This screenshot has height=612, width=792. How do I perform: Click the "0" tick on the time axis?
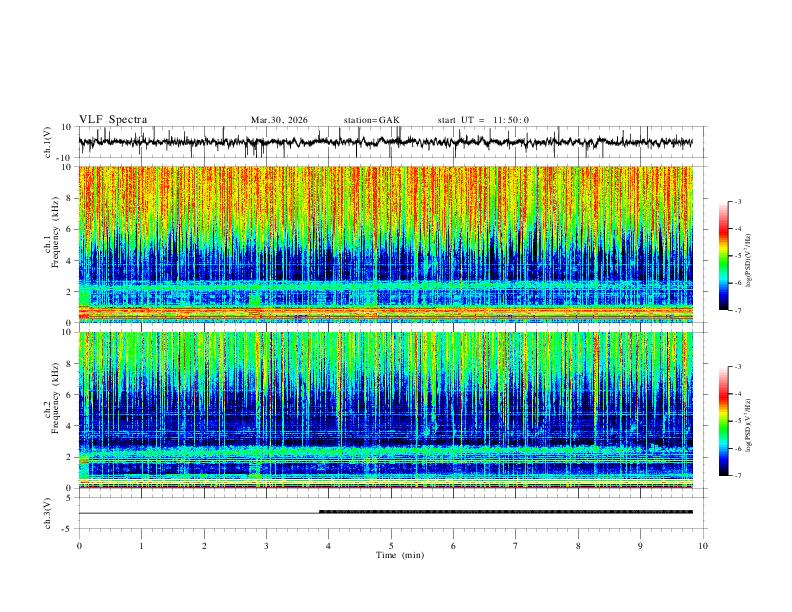[79, 546]
